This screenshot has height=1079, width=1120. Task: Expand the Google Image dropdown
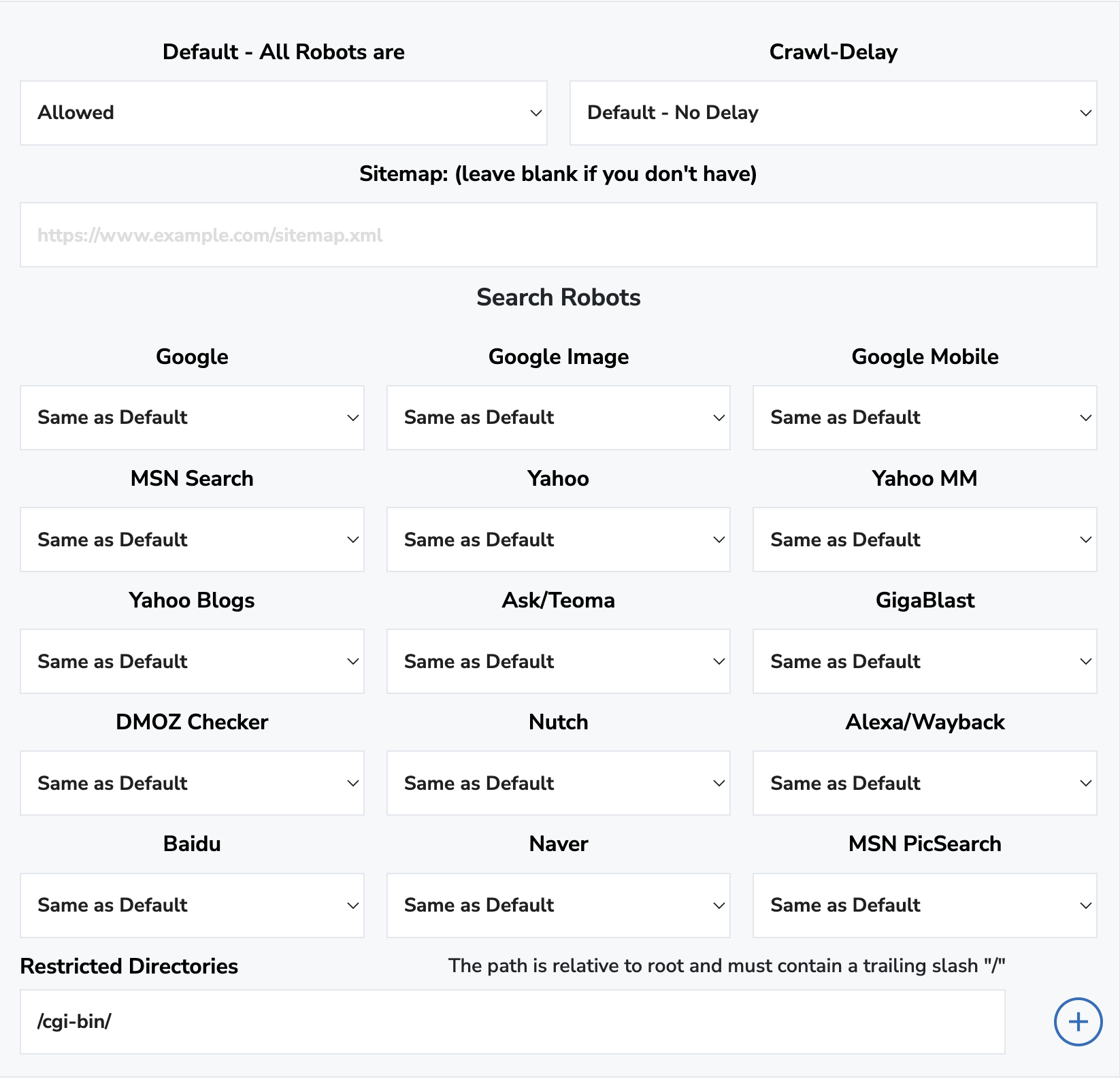[x=559, y=418]
